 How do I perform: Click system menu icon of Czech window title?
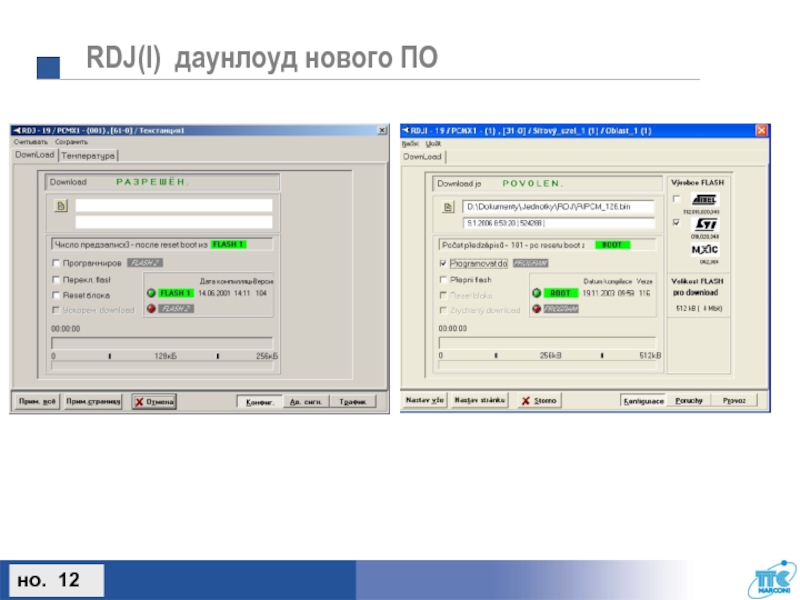point(406,131)
